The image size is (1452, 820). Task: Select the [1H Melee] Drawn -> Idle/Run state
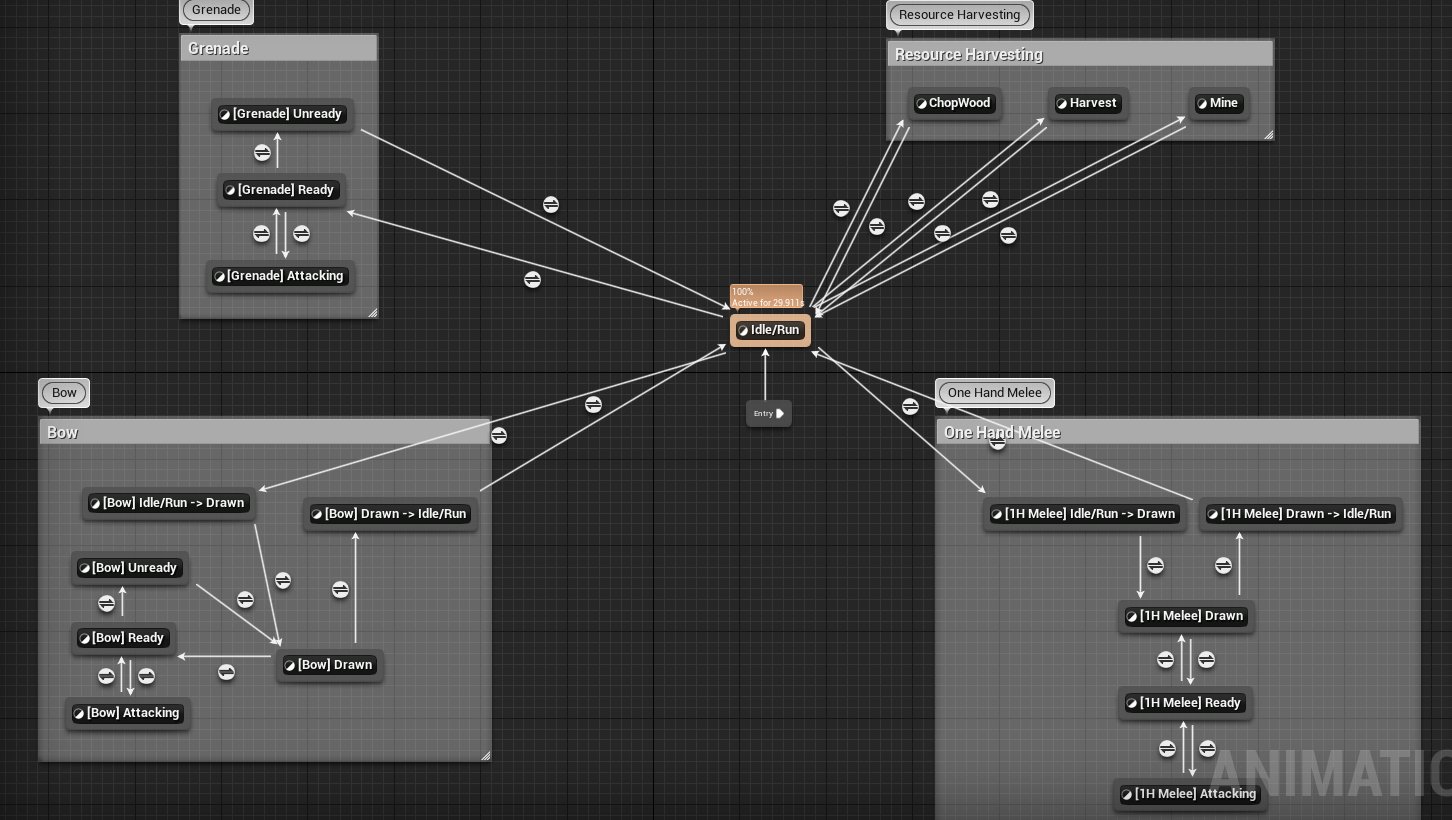[1300, 514]
